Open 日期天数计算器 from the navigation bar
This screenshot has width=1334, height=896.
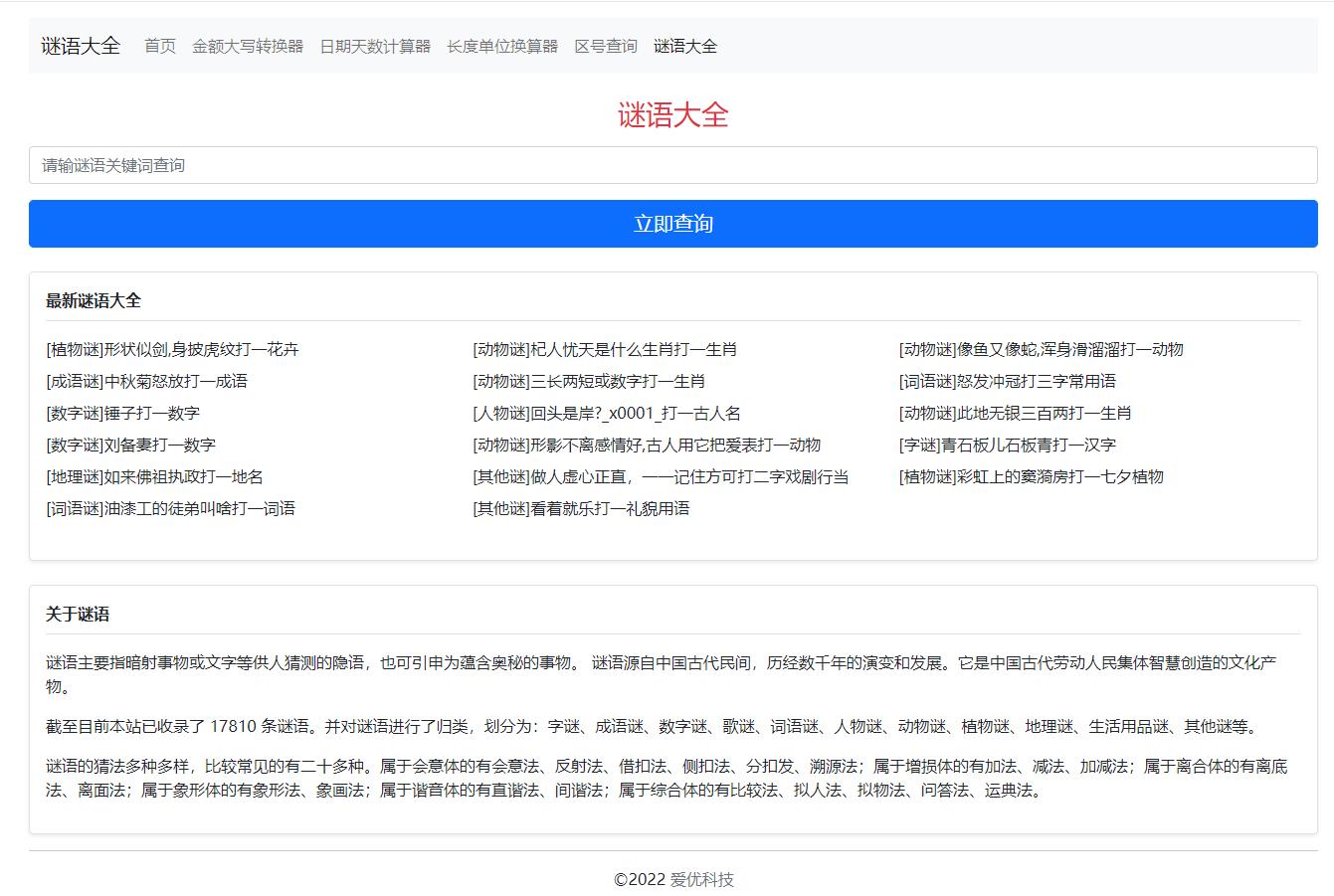point(375,46)
